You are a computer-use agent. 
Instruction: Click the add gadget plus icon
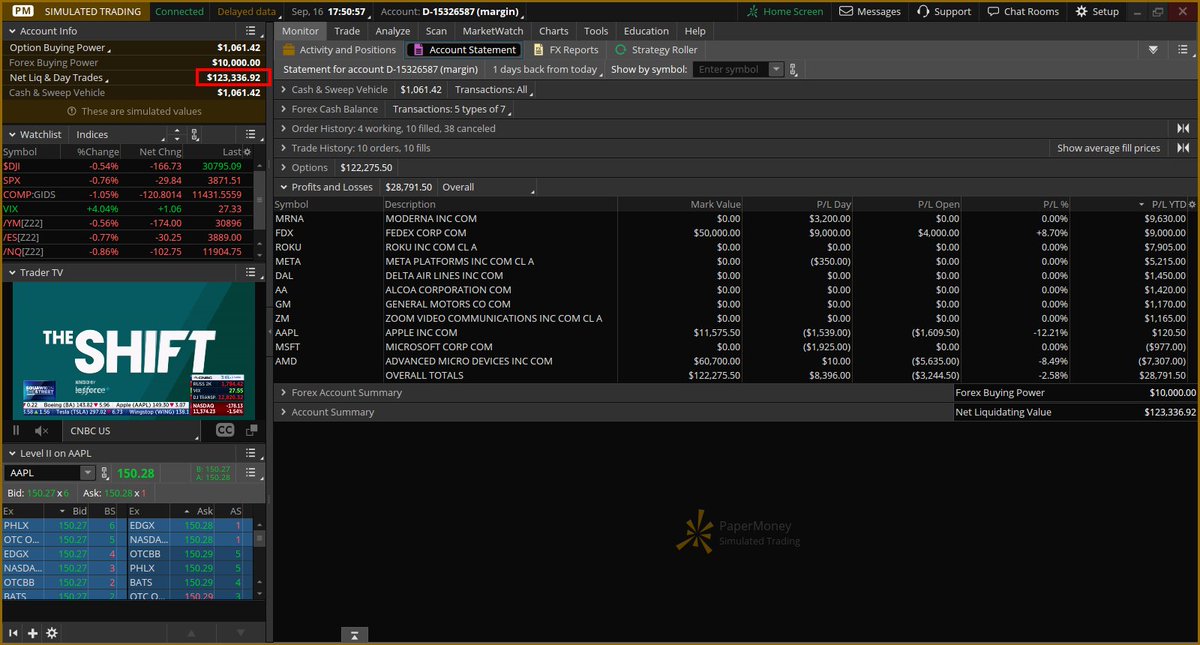33,633
